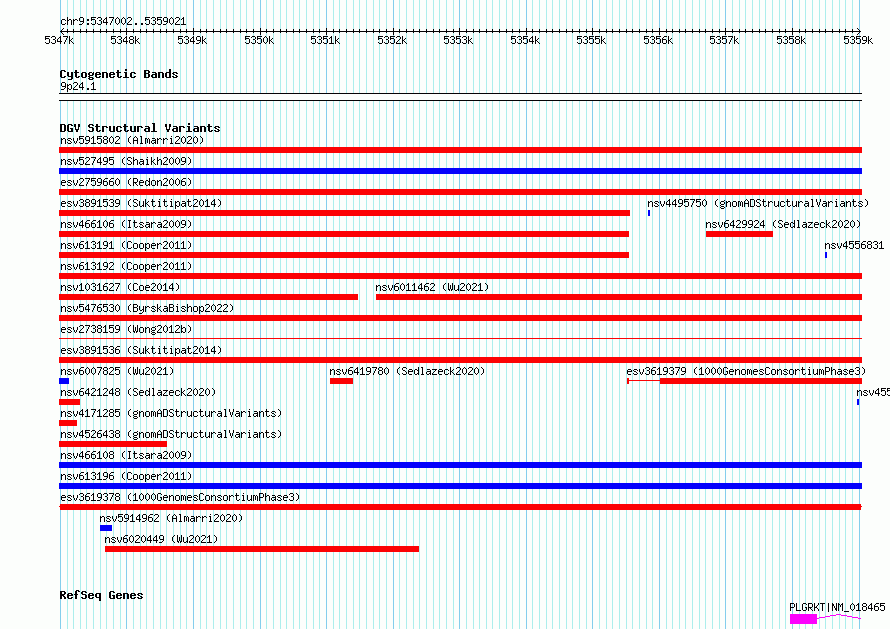This screenshot has height=629, width=890.
Task: Select the 5347k ruler position
Action: click(x=59, y=40)
